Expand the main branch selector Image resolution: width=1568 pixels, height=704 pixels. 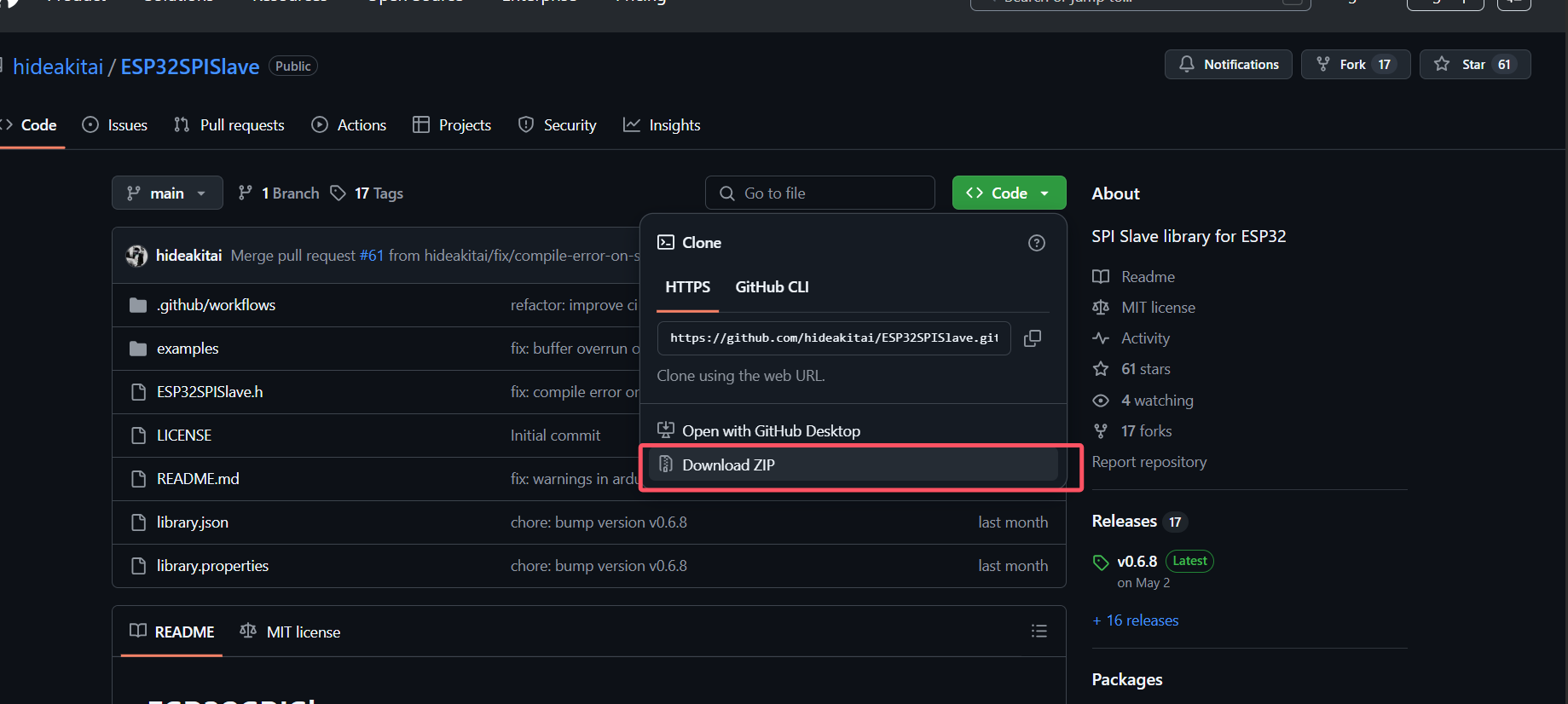click(167, 193)
